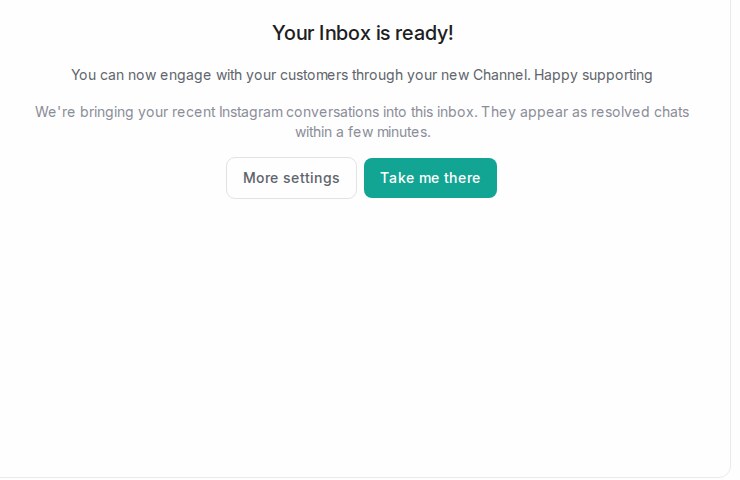Image resolution: width=740 pixels, height=480 pixels.
Task: Click the 'Happy supporting' words
Action: (593, 75)
